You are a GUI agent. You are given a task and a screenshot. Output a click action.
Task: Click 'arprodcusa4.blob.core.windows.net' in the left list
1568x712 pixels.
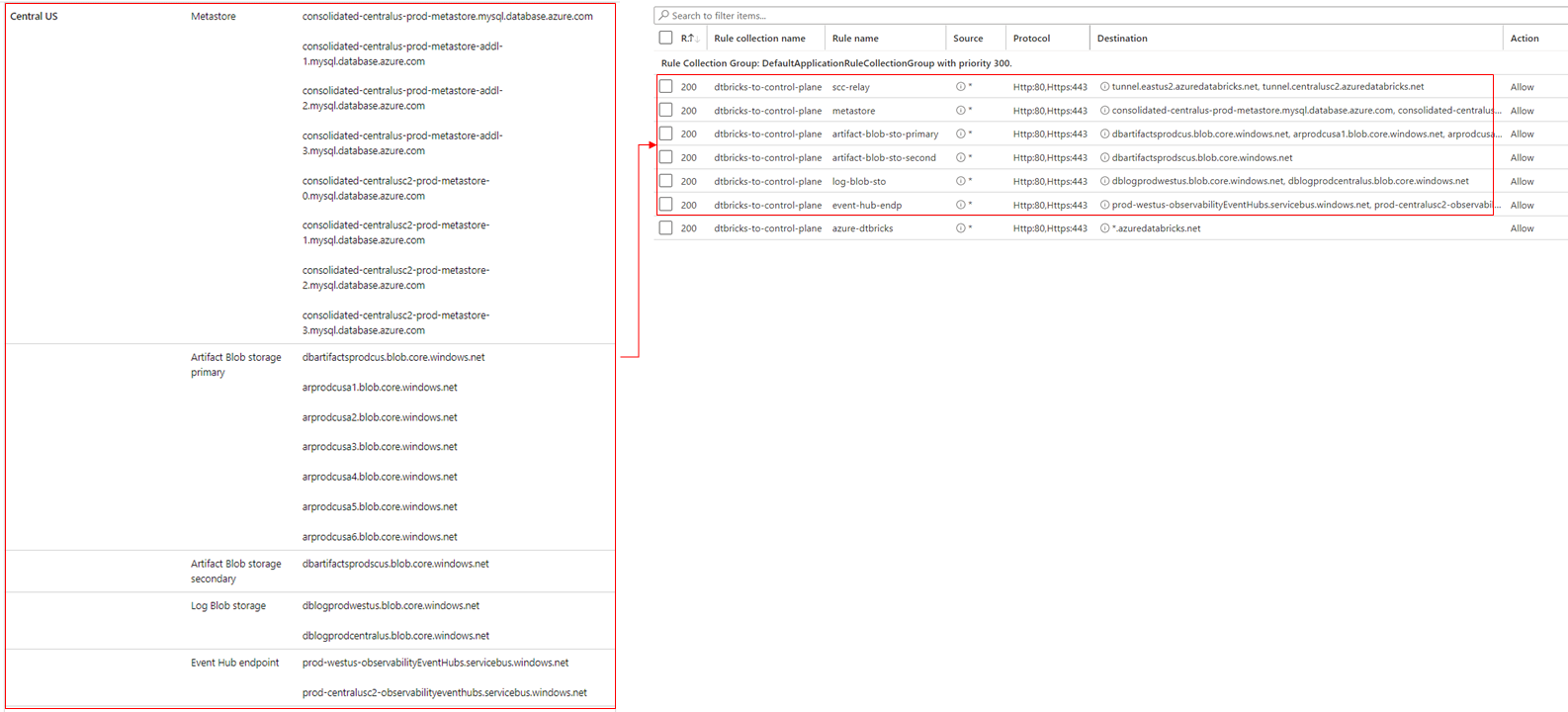click(x=380, y=477)
